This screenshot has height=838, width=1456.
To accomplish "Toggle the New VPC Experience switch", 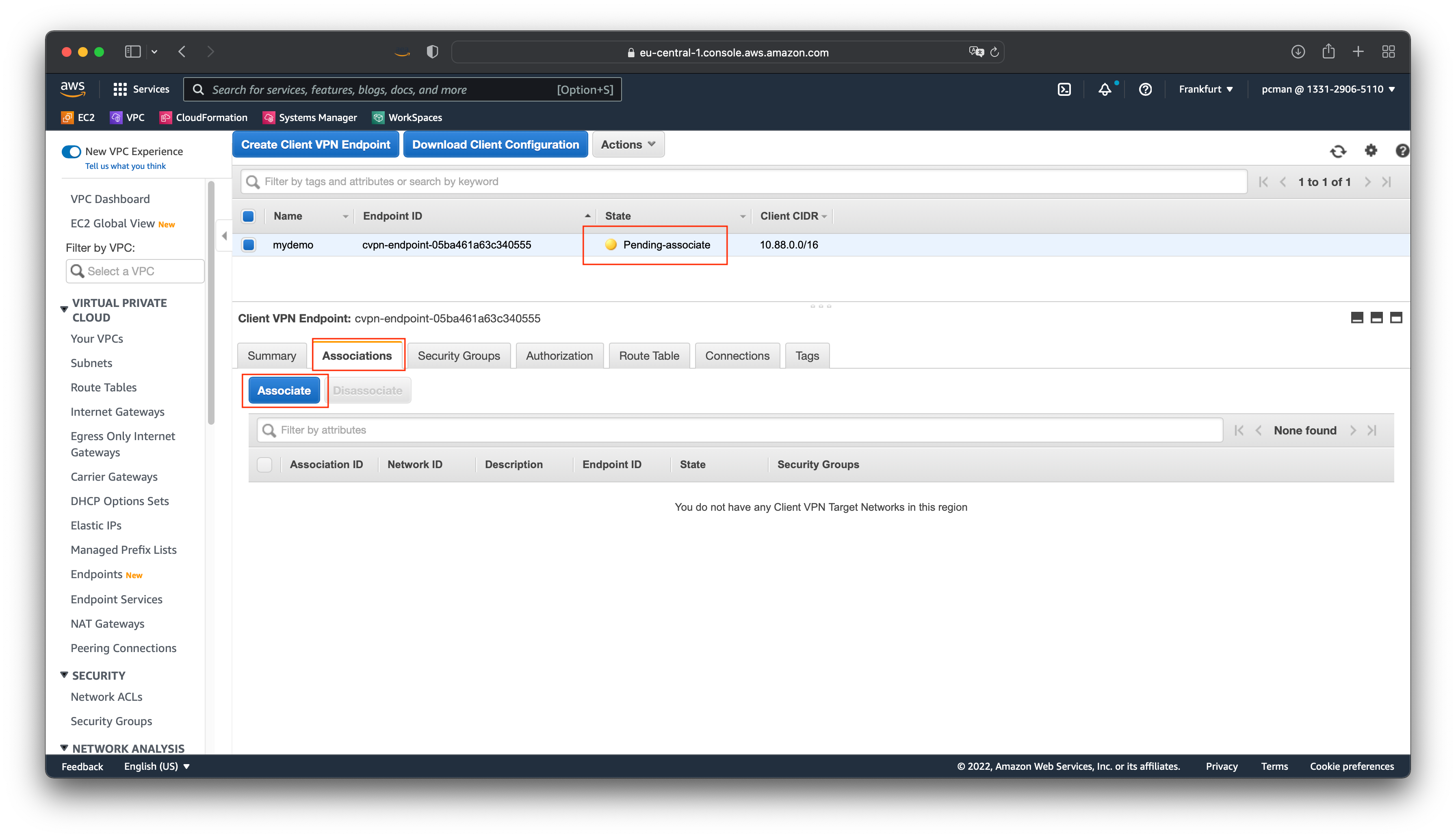I will coord(71,151).
